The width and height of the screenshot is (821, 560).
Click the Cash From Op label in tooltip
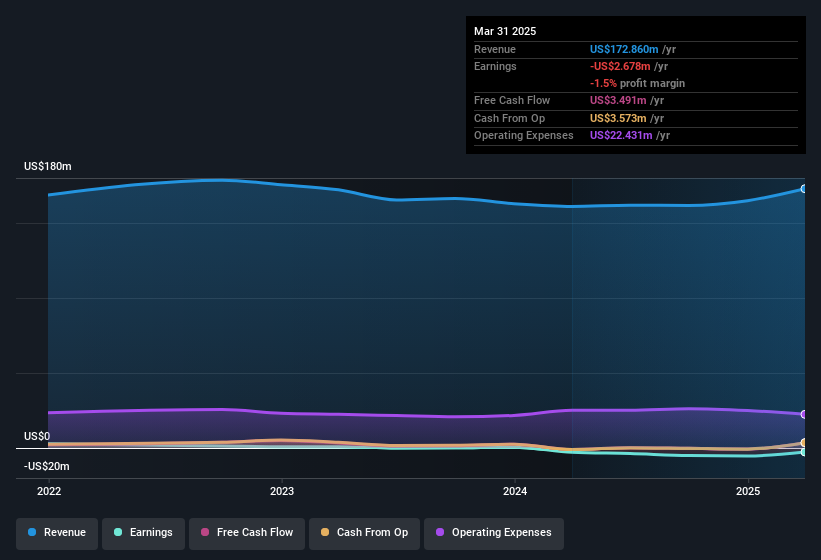[x=509, y=118]
